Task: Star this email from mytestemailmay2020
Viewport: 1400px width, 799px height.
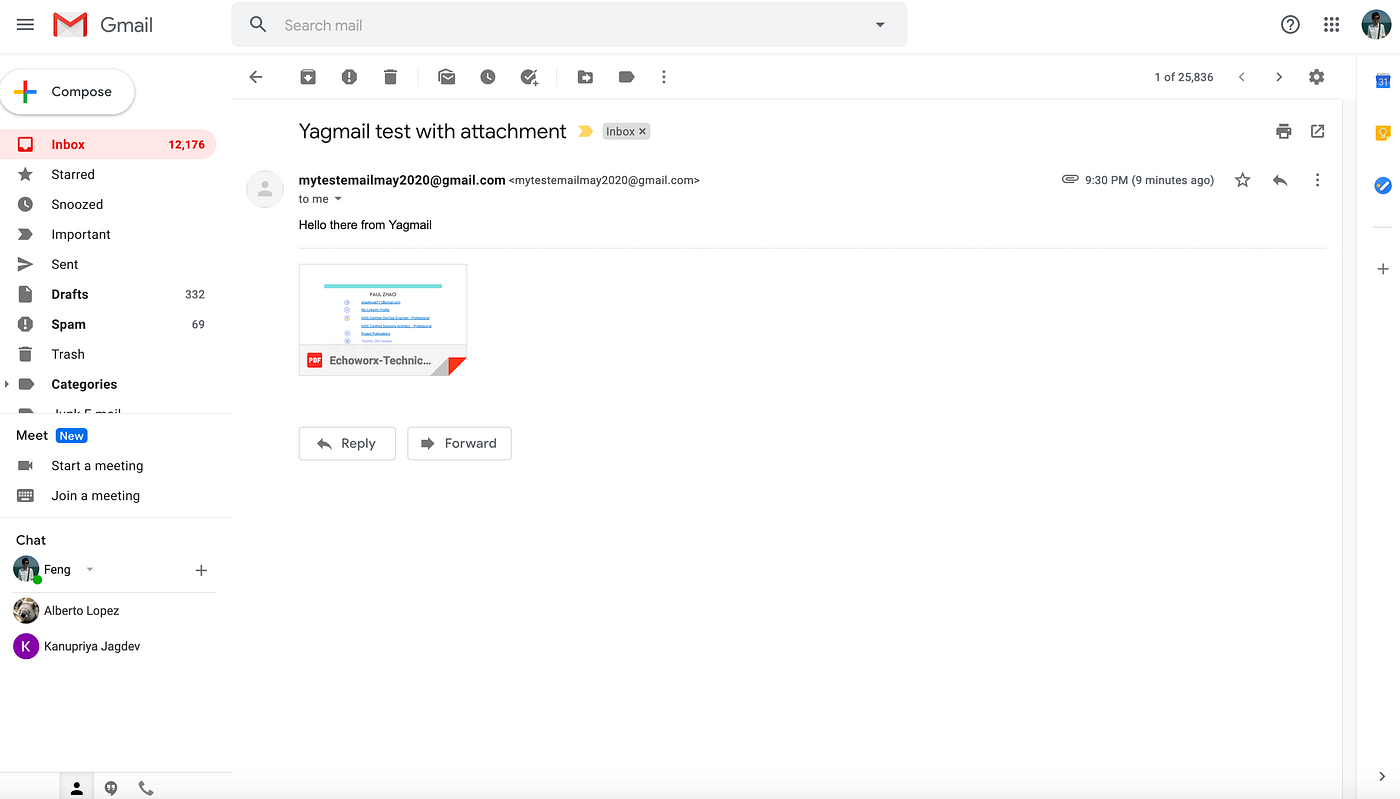Action: (x=1241, y=180)
